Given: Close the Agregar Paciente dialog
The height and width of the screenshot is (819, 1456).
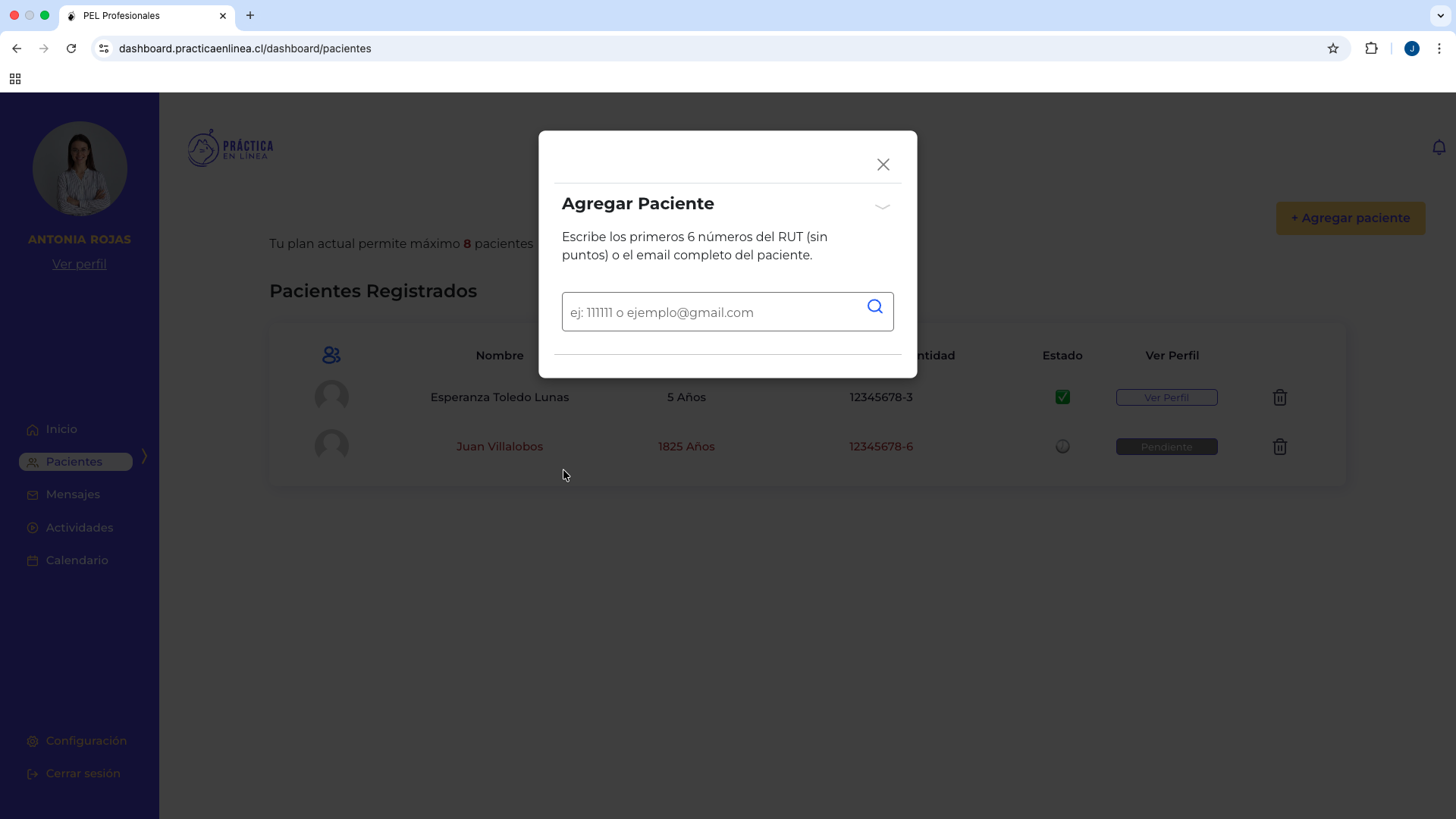Looking at the screenshot, I should point(883,165).
